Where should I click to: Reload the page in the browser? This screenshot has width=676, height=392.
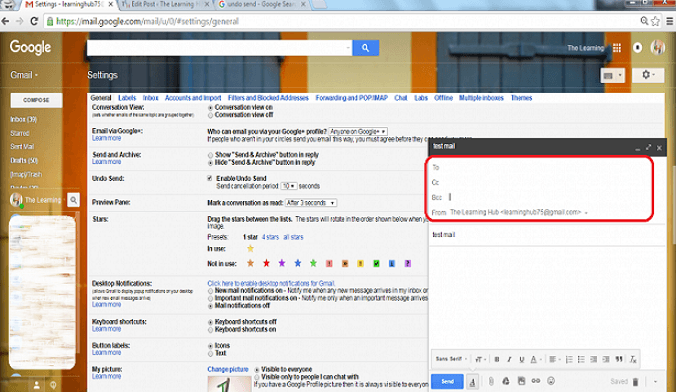(34, 21)
